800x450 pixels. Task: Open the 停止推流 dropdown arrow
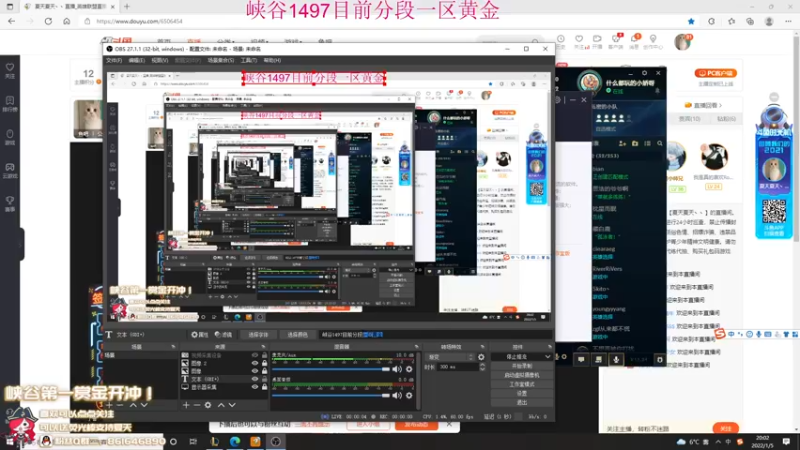point(547,357)
